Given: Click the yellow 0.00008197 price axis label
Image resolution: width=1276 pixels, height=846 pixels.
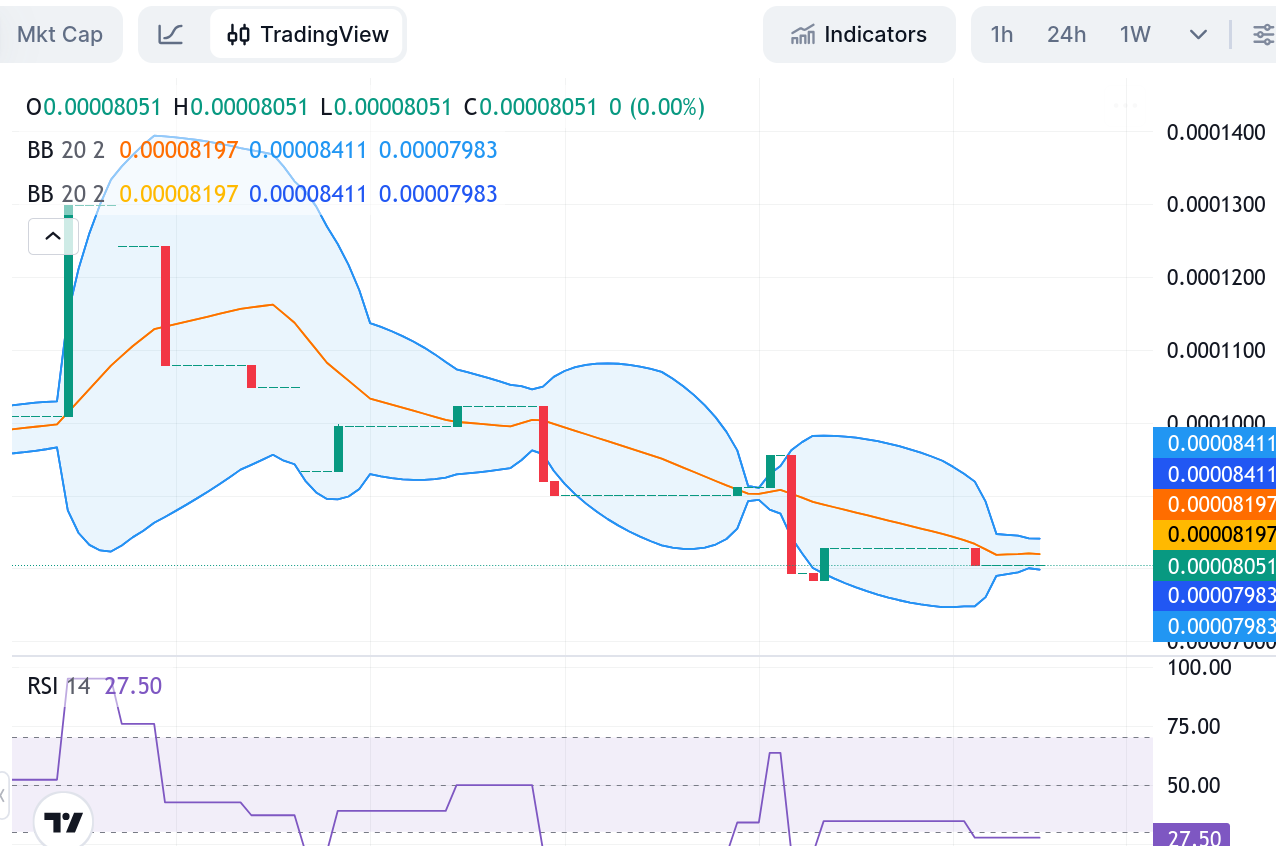Looking at the screenshot, I should [x=1215, y=535].
